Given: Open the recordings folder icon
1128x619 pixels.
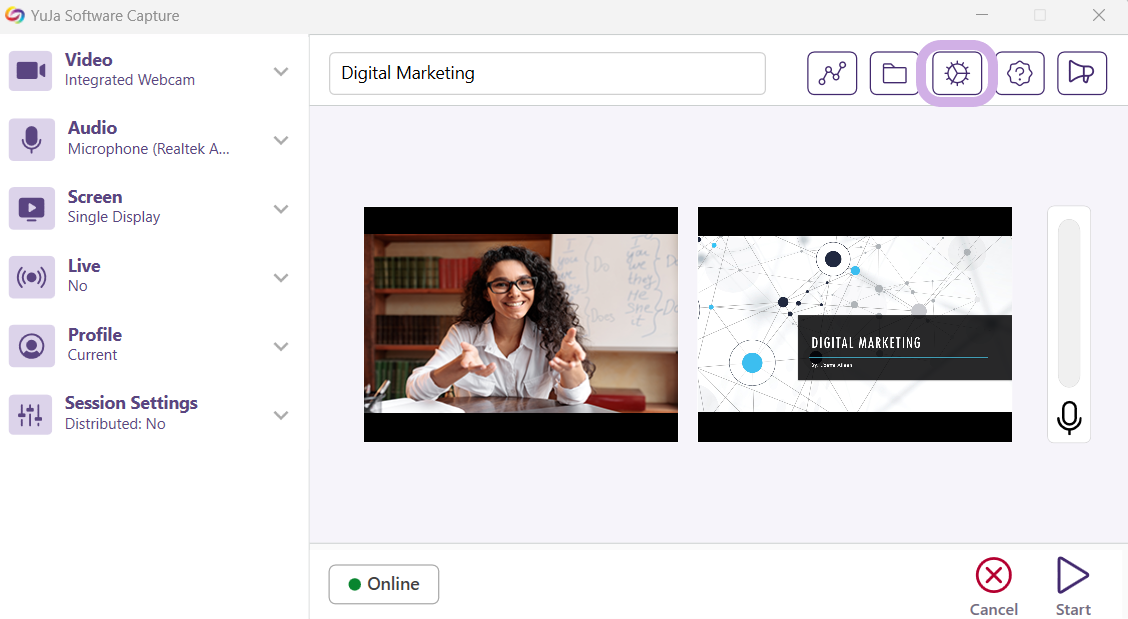Looking at the screenshot, I should pos(894,73).
